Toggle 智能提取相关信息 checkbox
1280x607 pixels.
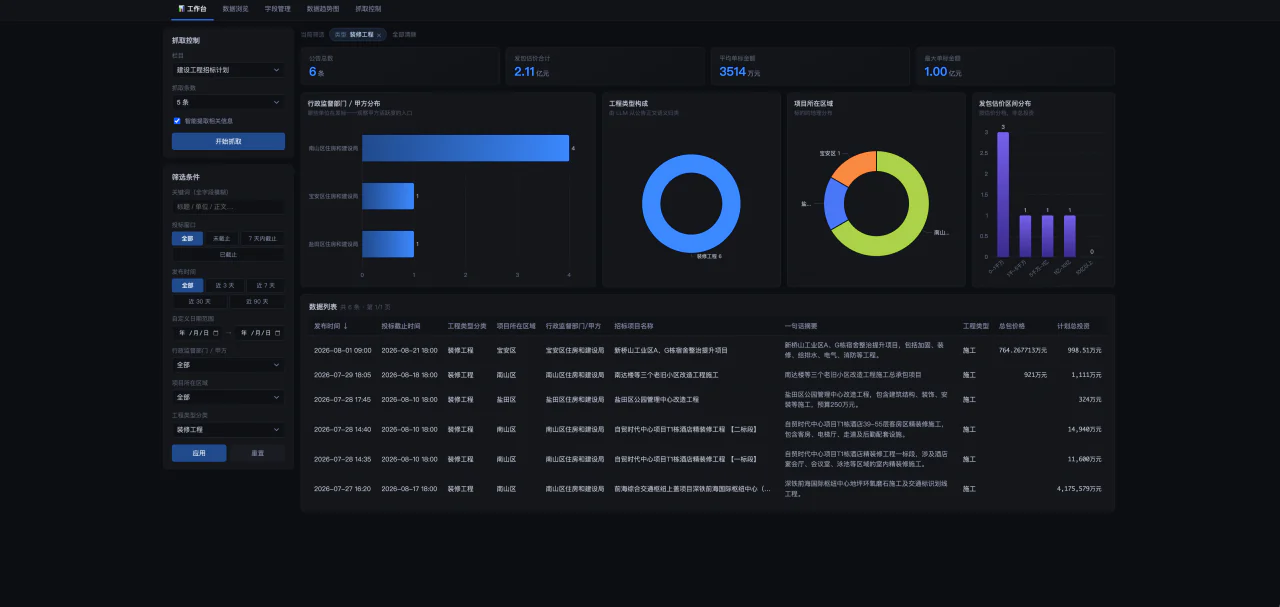pyautogui.click(x=177, y=120)
